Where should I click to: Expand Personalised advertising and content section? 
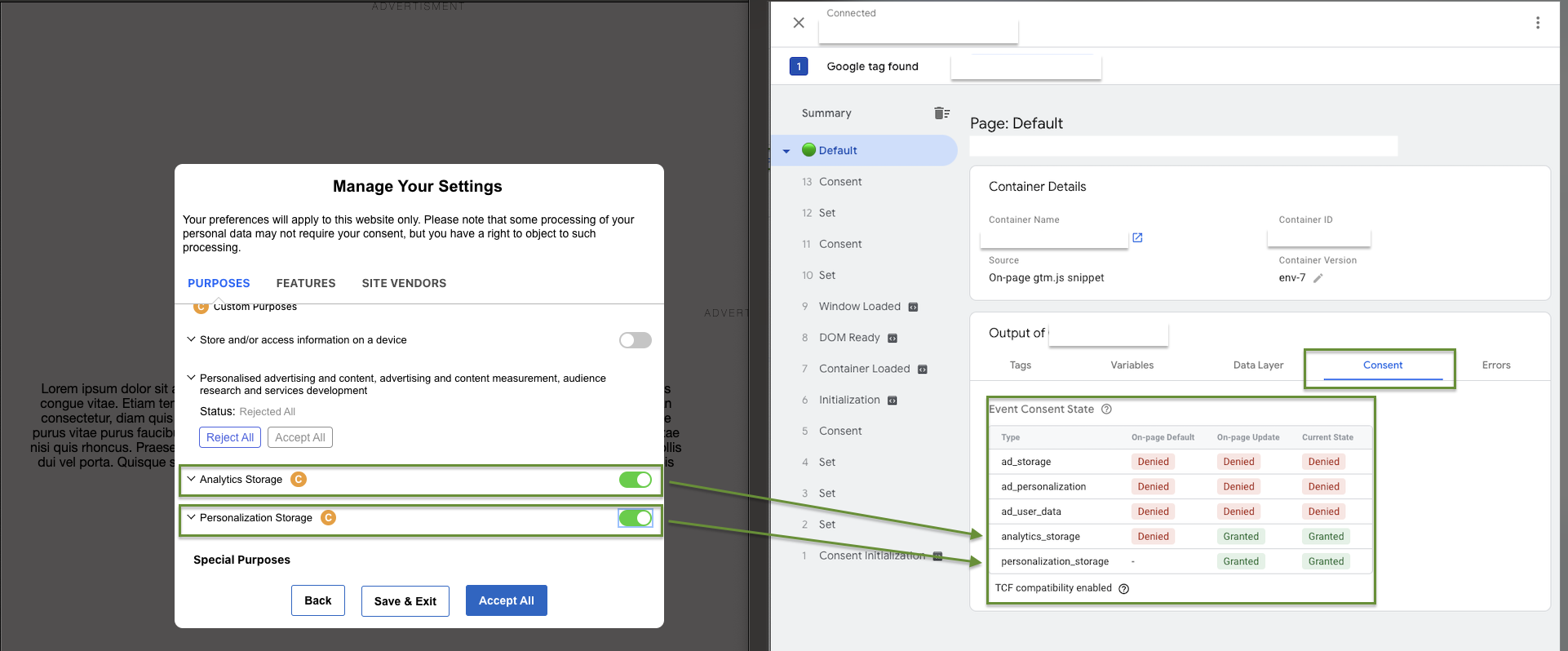click(191, 378)
